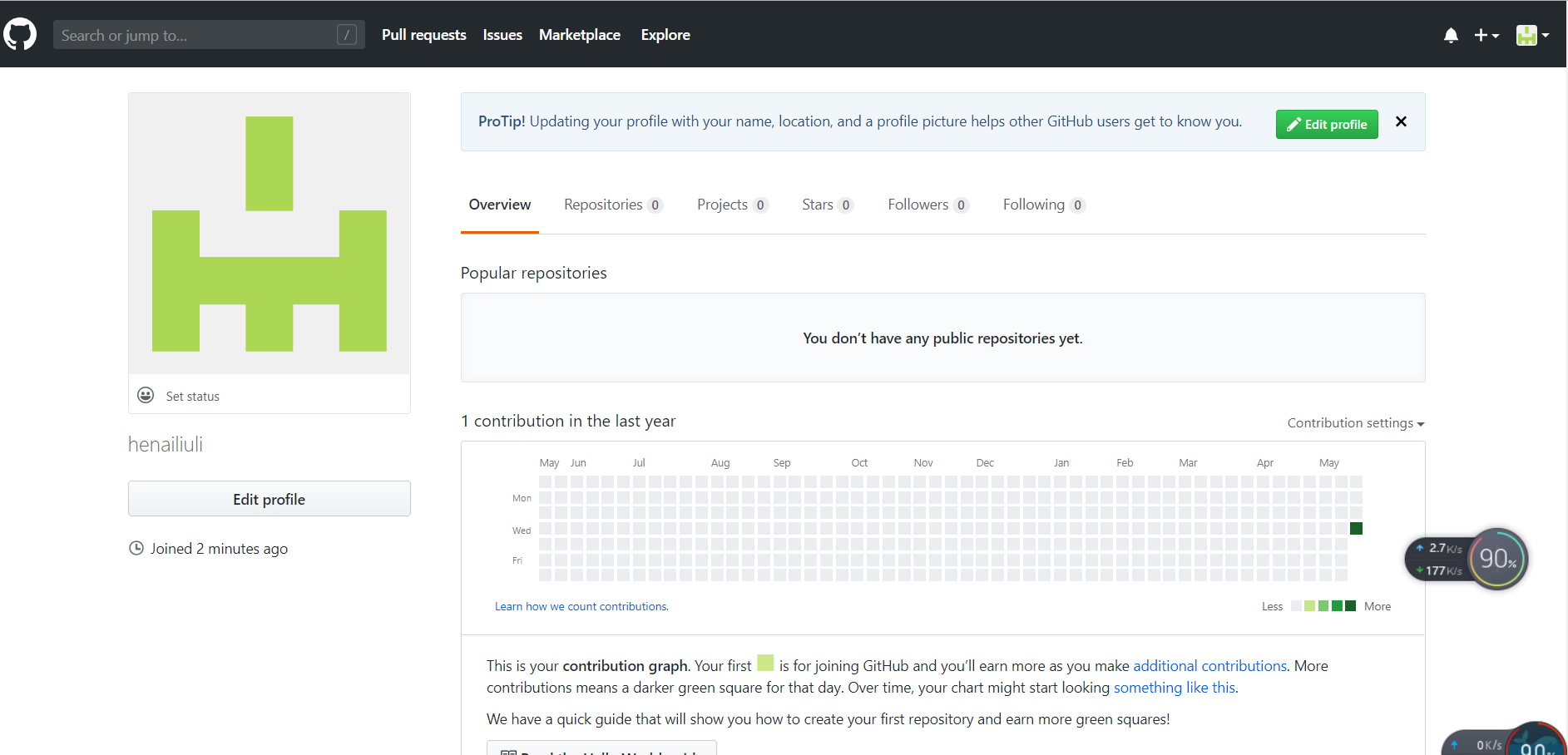The image size is (1568, 755).
Task: Dismiss the ProTip banner with X
Action: tap(1401, 121)
